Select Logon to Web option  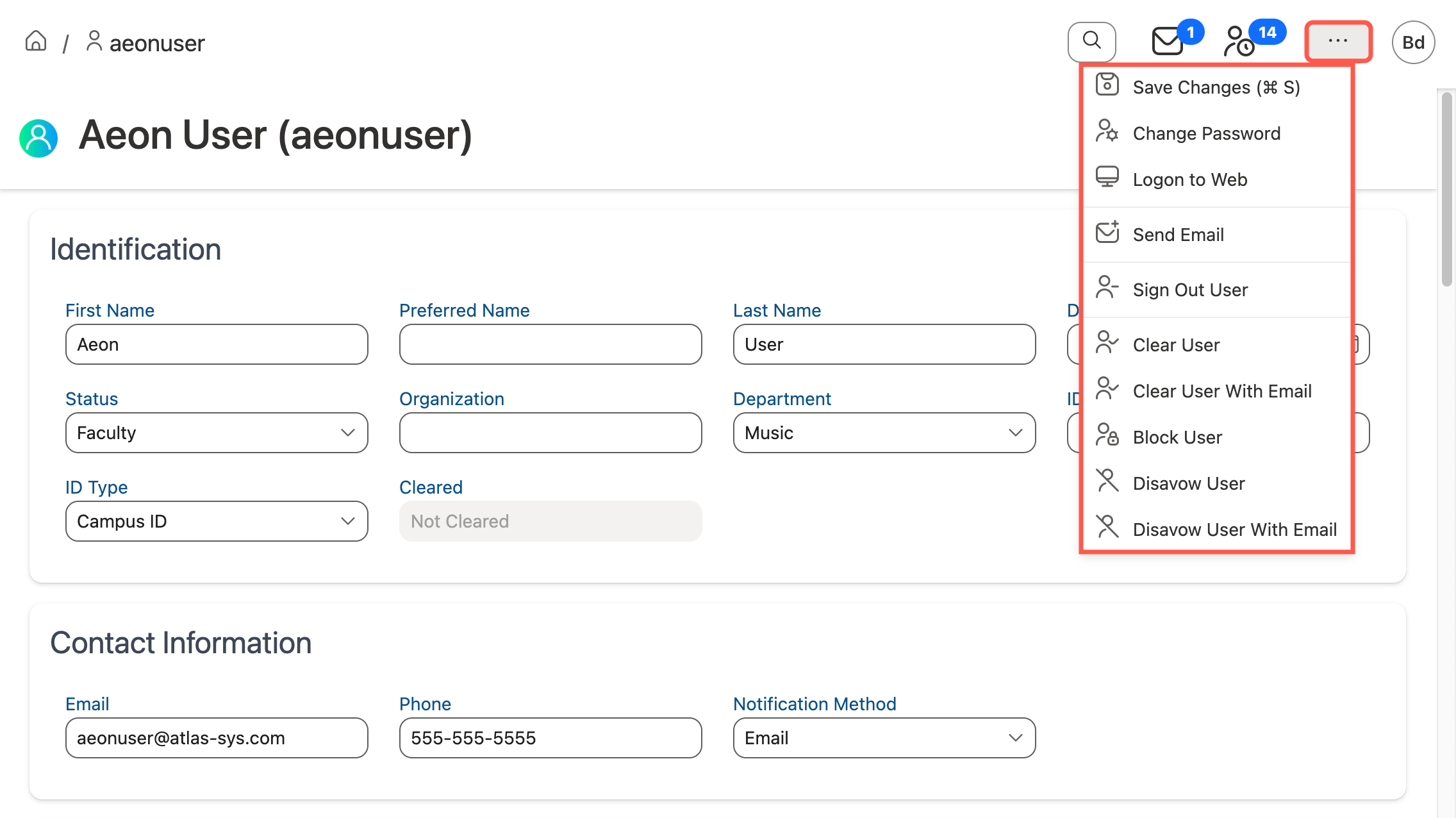(x=1189, y=179)
